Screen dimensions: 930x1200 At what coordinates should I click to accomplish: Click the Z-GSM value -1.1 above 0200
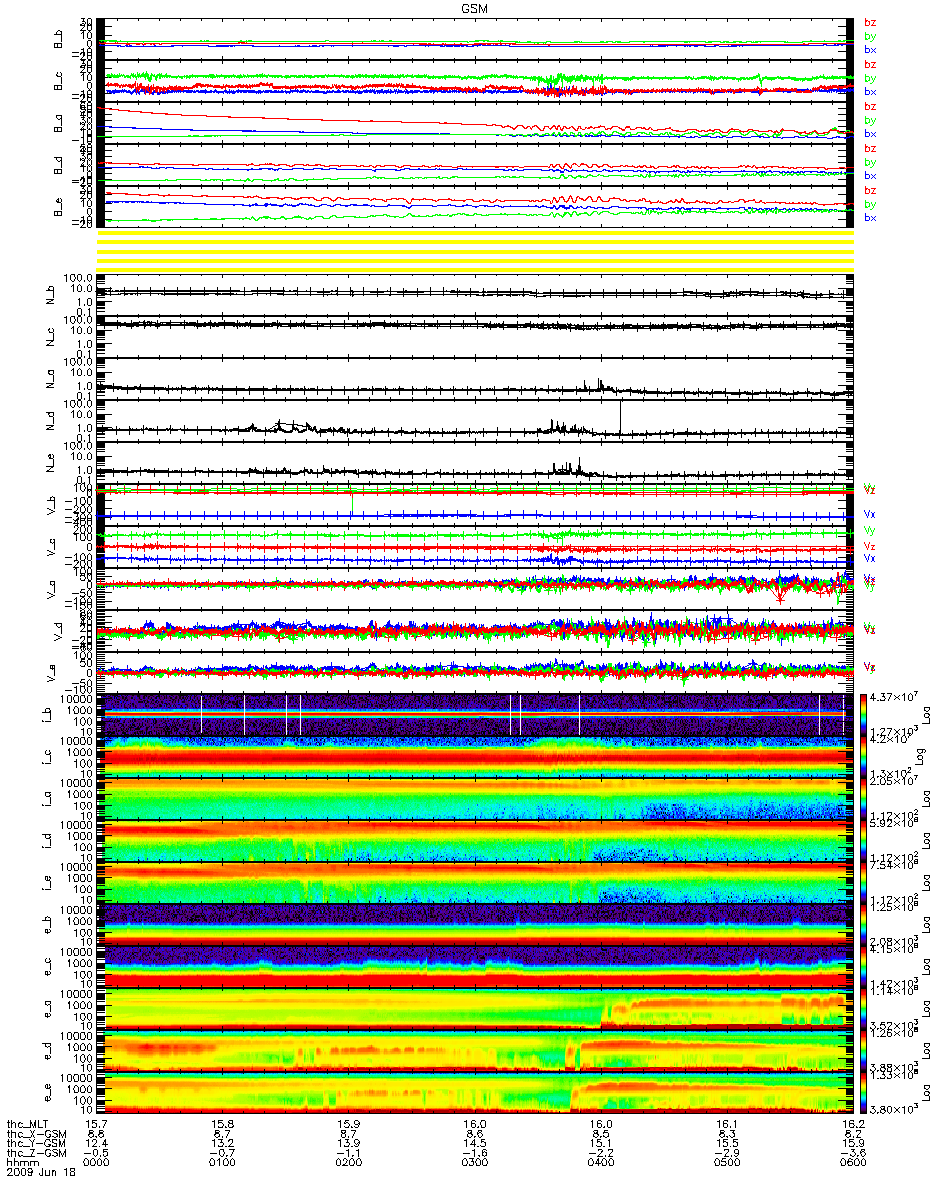click(348, 1152)
